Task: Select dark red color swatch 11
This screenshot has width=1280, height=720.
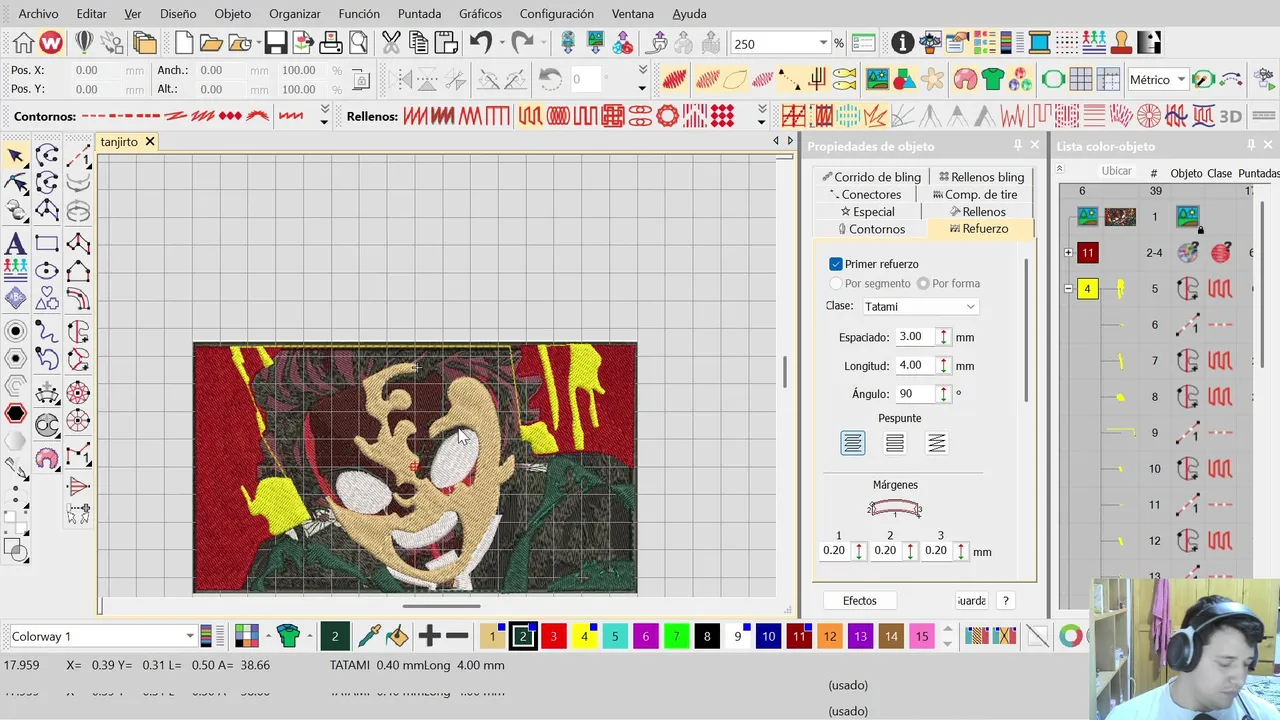Action: pyautogui.click(x=799, y=636)
